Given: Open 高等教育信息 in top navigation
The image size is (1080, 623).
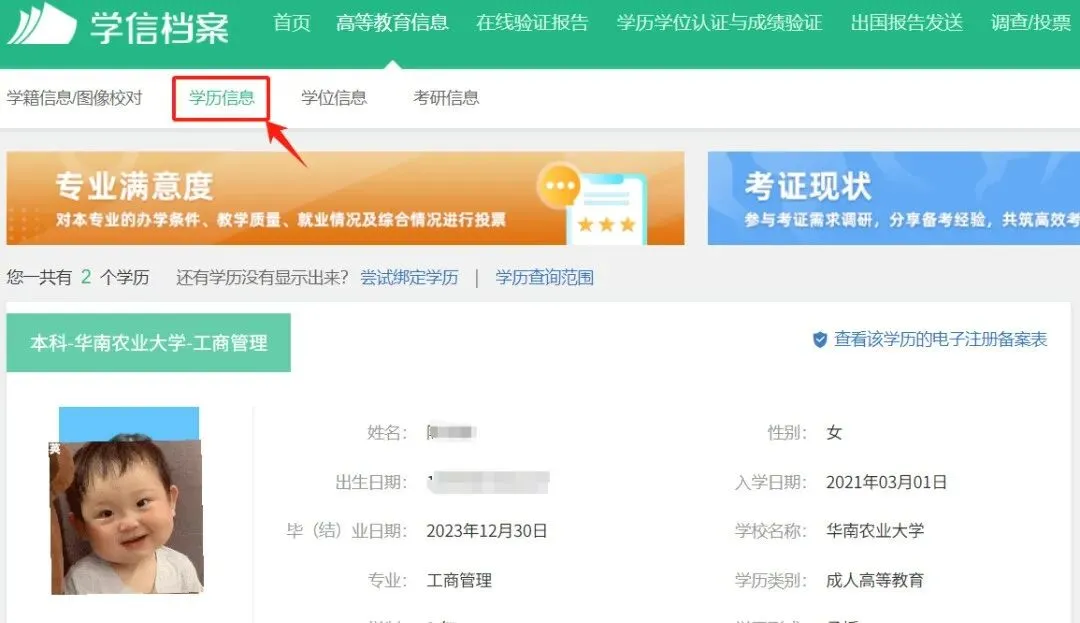Looking at the screenshot, I should point(393,23).
